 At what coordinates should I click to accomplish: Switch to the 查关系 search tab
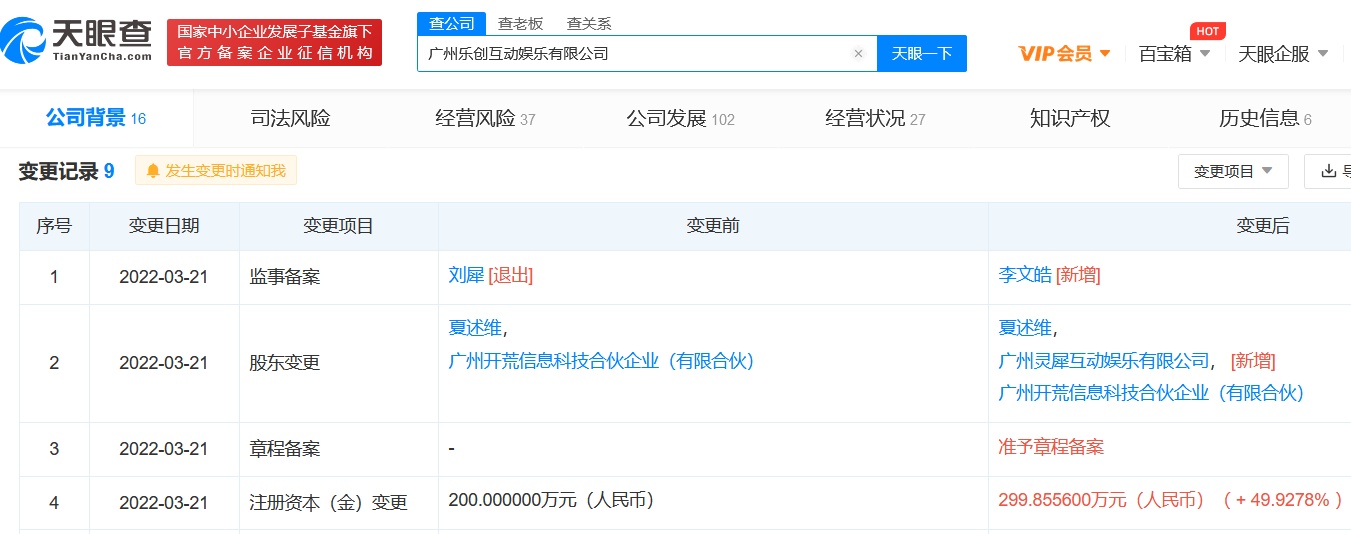coord(589,23)
